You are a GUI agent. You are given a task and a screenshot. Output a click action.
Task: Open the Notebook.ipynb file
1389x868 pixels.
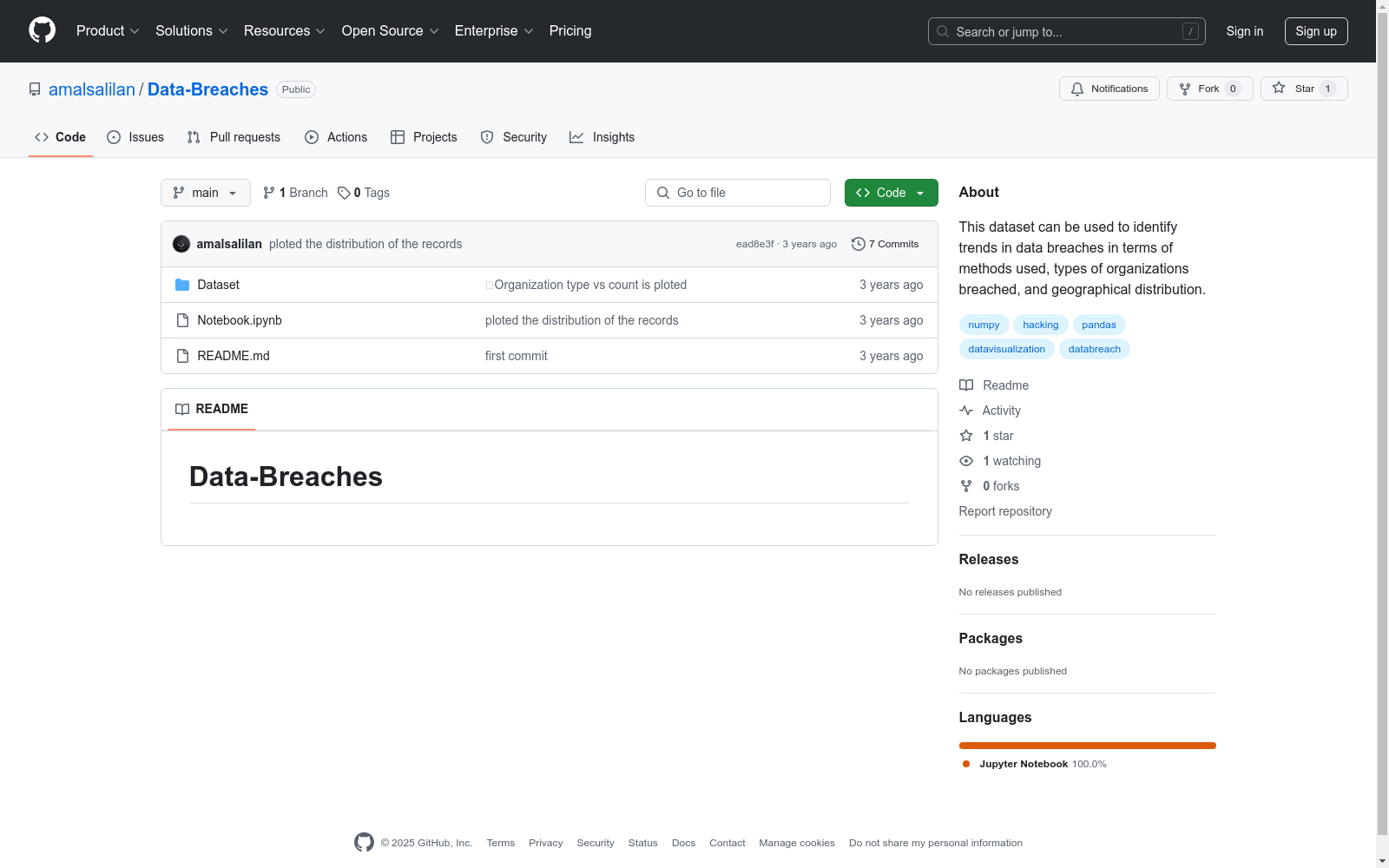click(x=240, y=320)
